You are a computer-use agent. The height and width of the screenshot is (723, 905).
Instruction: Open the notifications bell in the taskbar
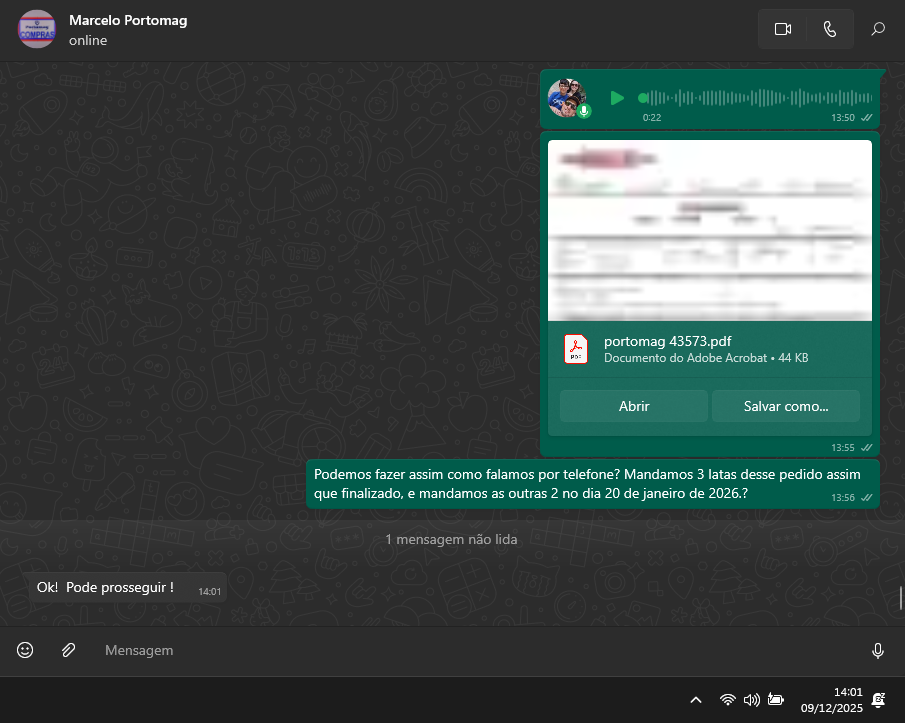pos(878,700)
